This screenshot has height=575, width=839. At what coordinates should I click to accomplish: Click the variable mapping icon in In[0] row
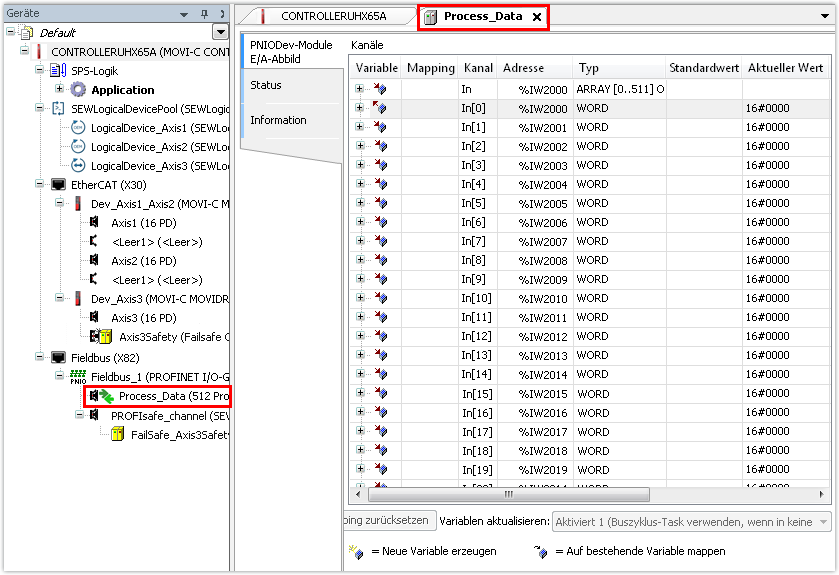(380, 108)
